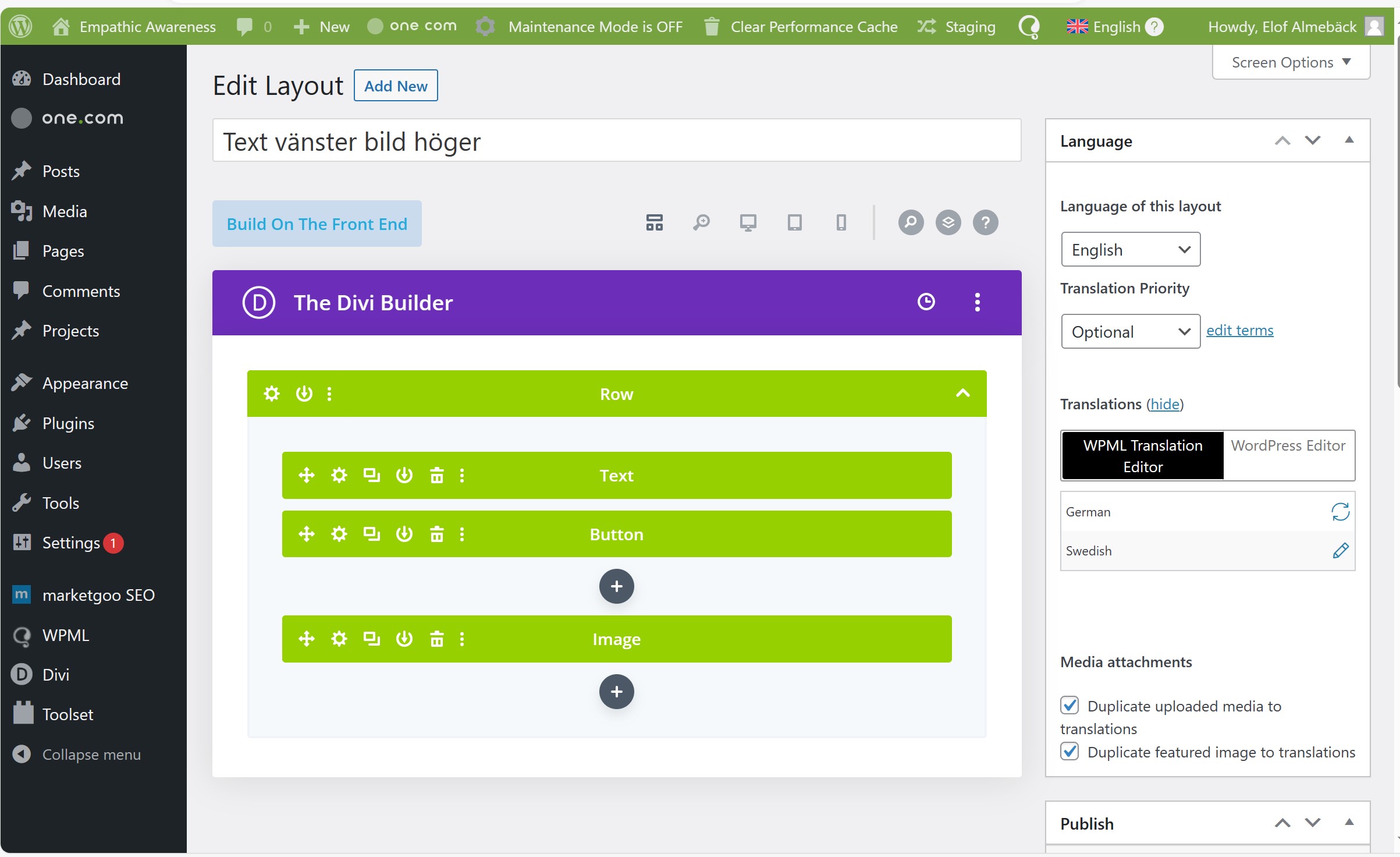Switch to tablet preview icon

(794, 222)
